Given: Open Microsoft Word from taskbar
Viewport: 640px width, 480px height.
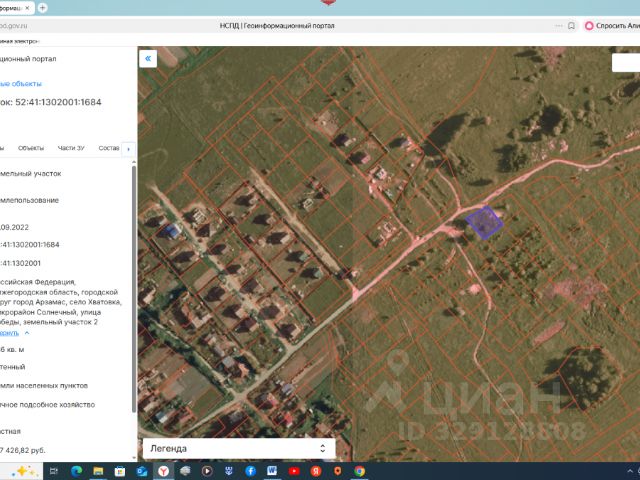Looking at the screenshot, I should (272, 471).
